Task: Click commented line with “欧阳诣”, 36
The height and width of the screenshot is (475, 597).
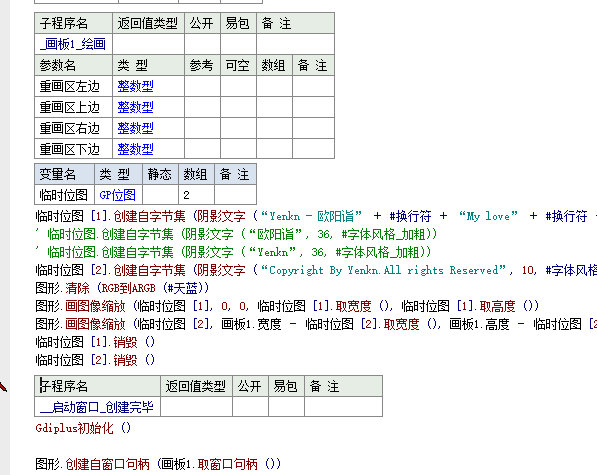Action: tap(236, 234)
